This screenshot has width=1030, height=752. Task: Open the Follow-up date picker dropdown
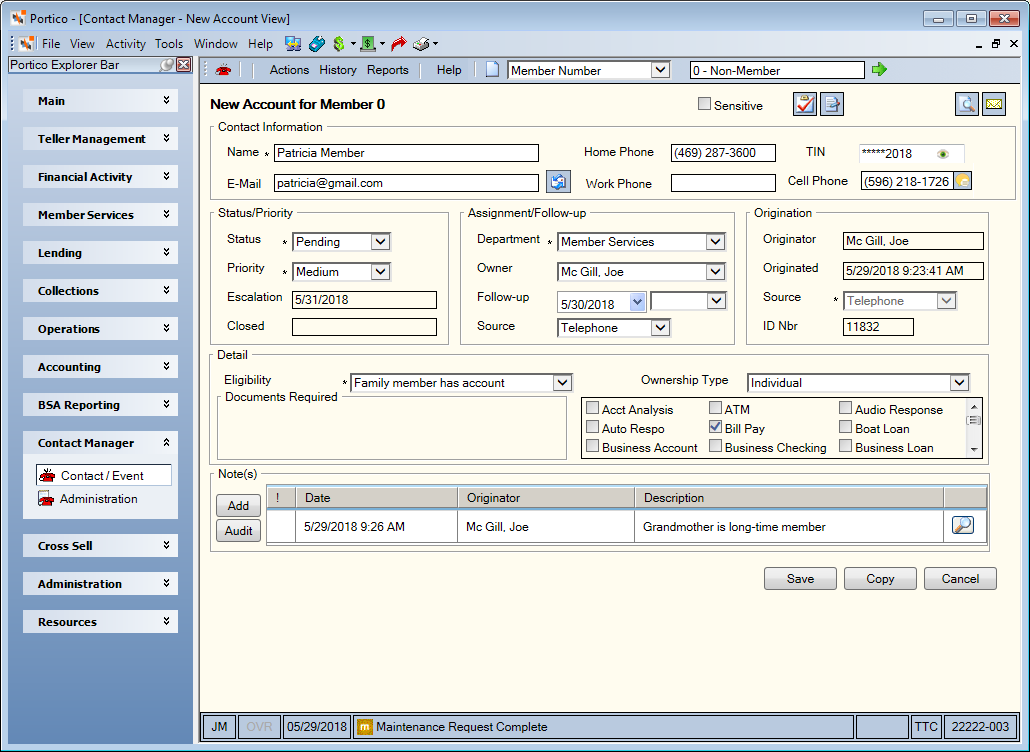(637, 302)
